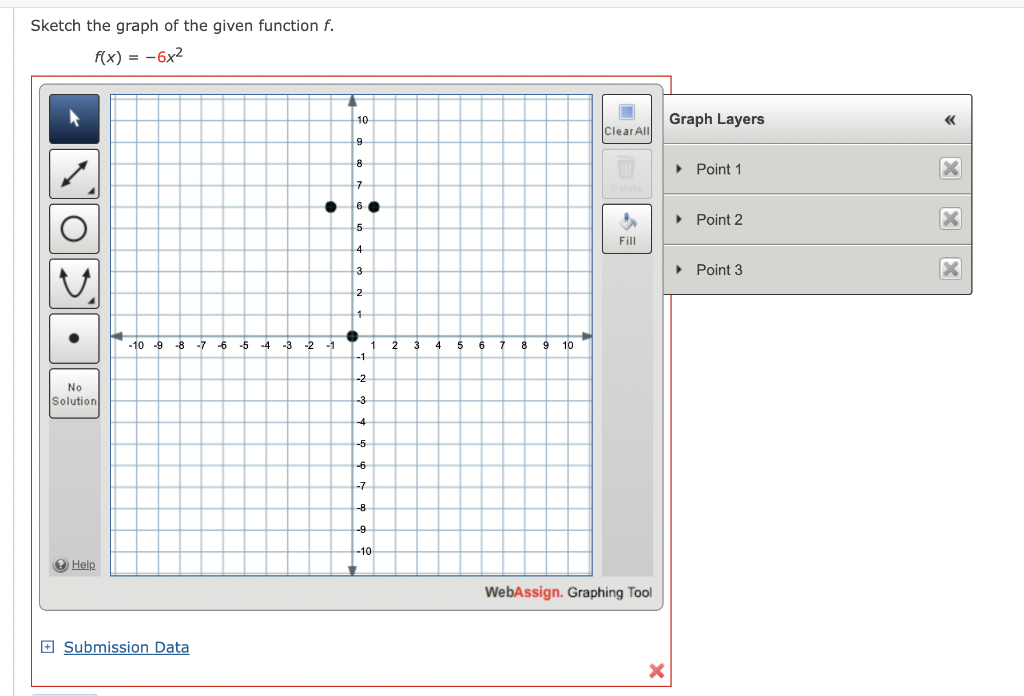Click the Help globe icon
This screenshot has height=696, width=1024.
60,565
